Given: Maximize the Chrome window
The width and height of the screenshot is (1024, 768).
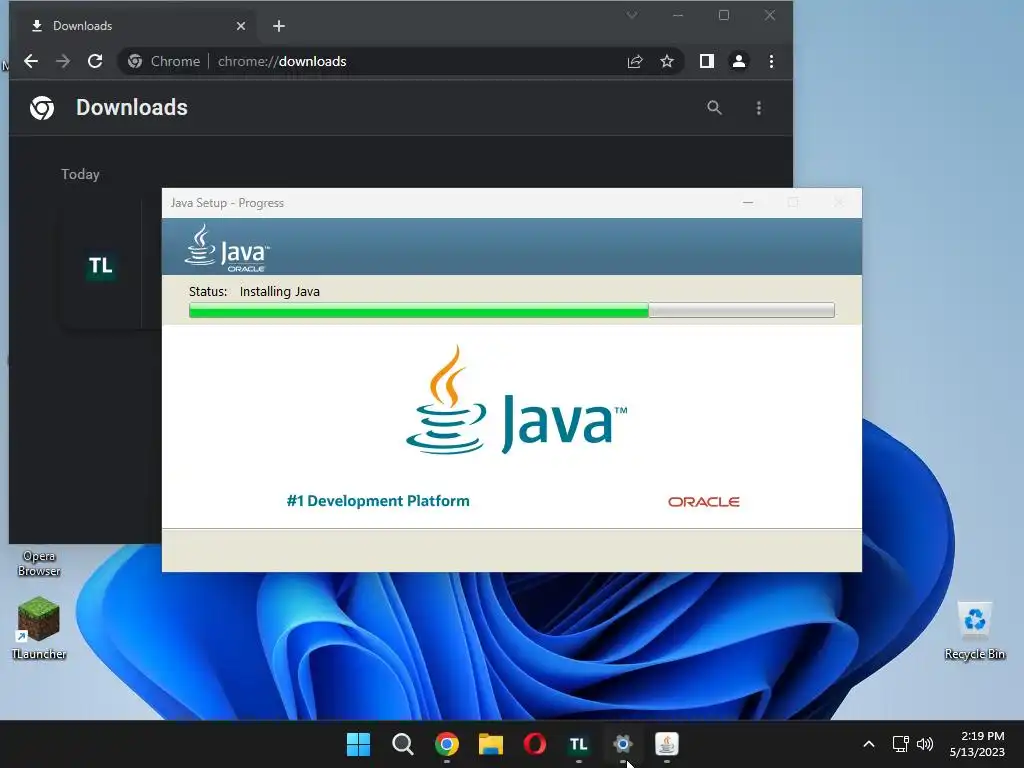Looking at the screenshot, I should (724, 15).
